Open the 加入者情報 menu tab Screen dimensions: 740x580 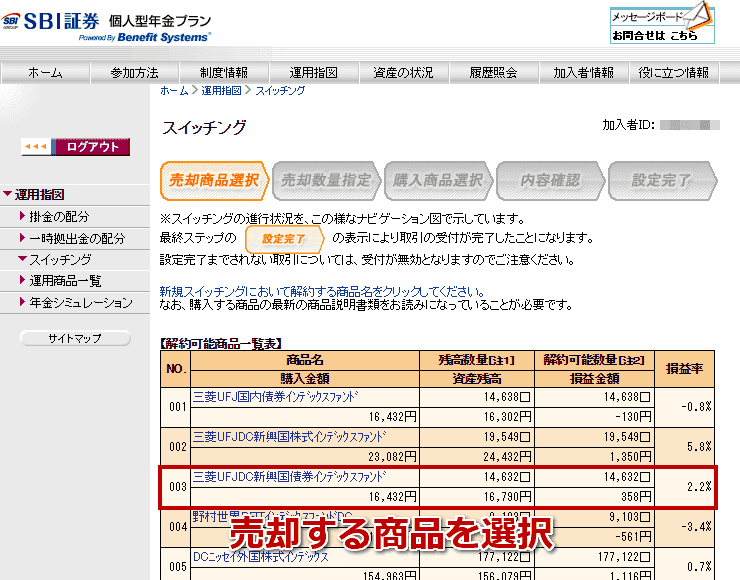pos(583,73)
